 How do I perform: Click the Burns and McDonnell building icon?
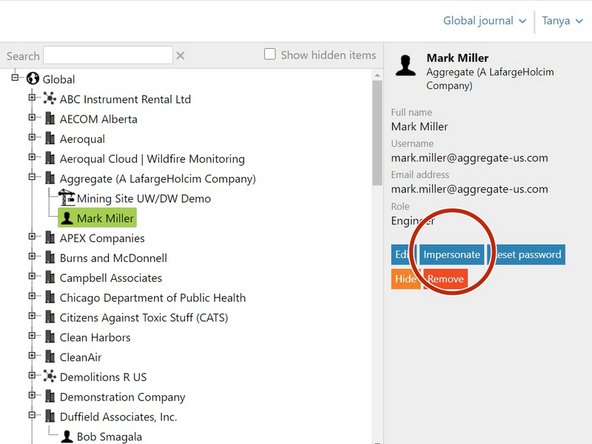[x=50, y=257]
